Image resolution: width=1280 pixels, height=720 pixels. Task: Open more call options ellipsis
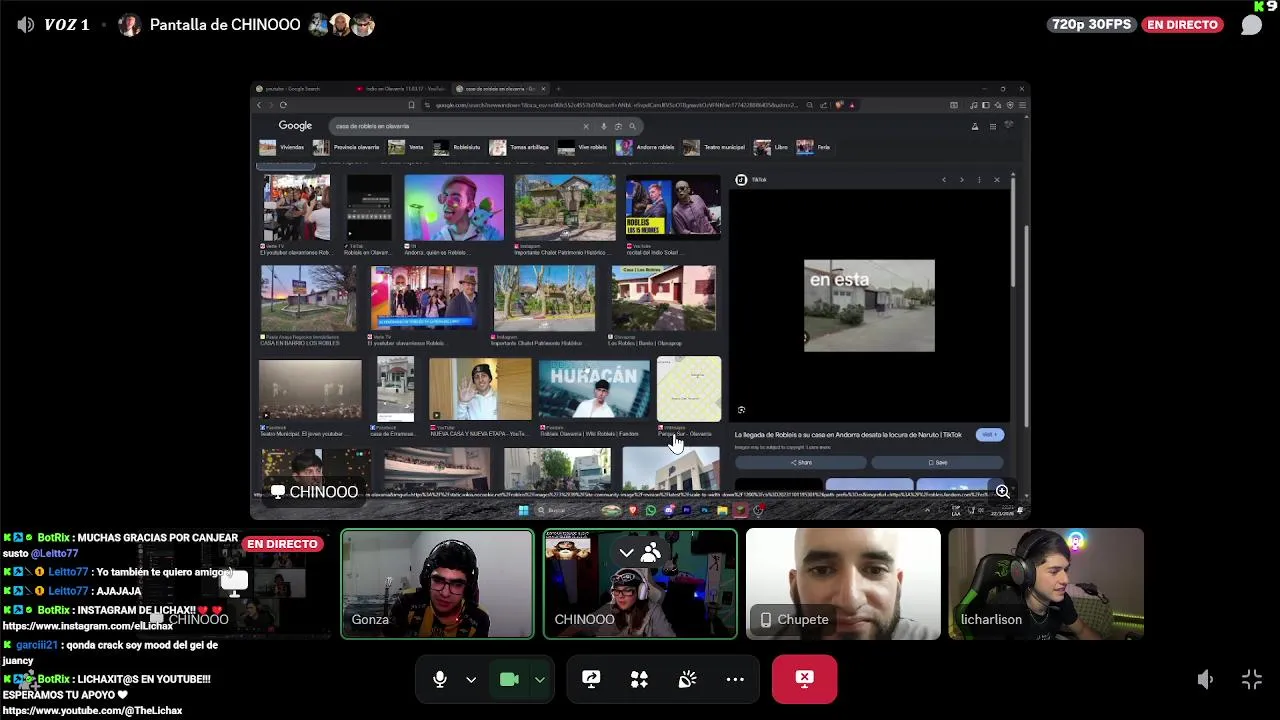click(x=735, y=680)
